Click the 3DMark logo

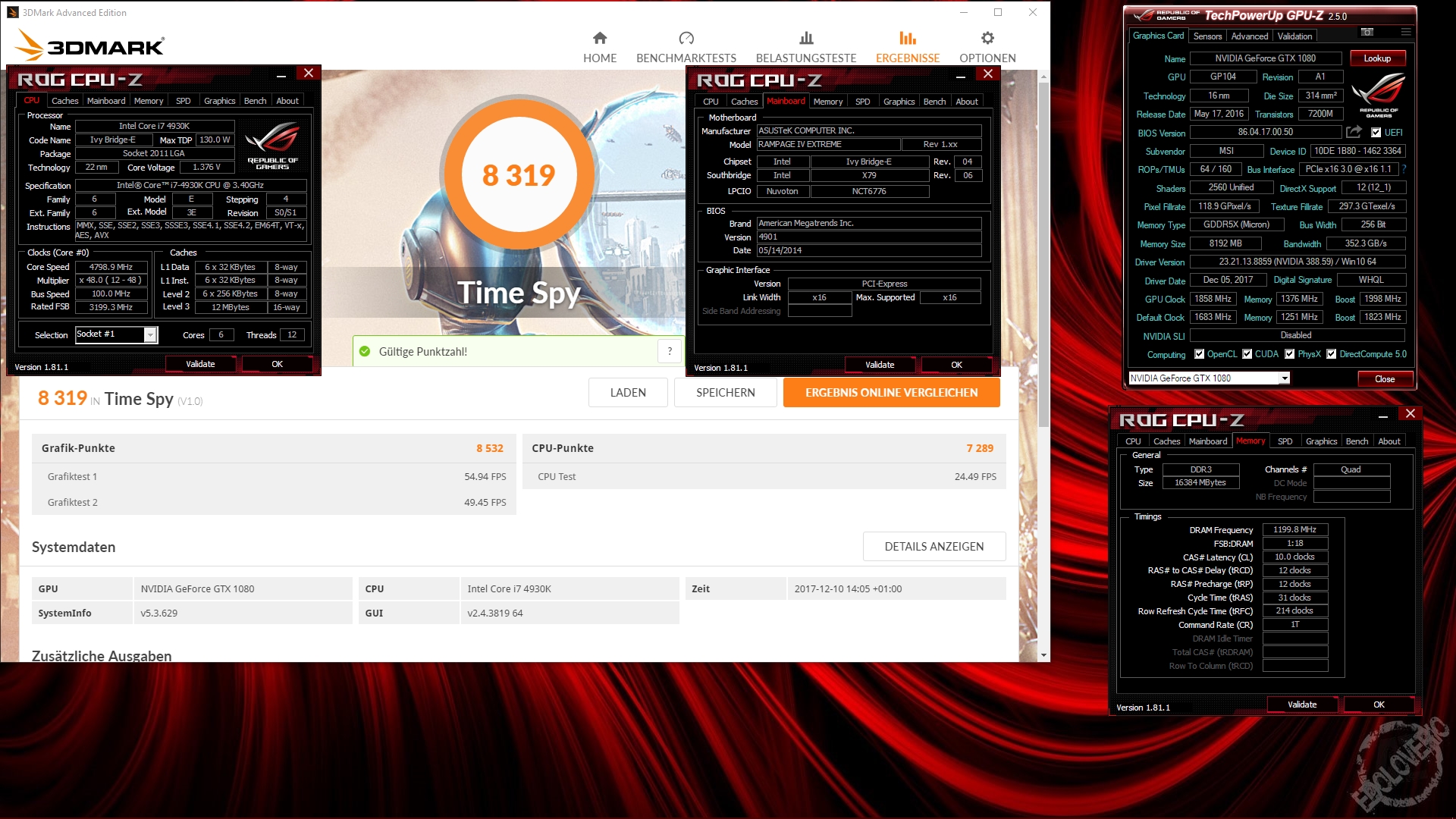coord(89,45)
